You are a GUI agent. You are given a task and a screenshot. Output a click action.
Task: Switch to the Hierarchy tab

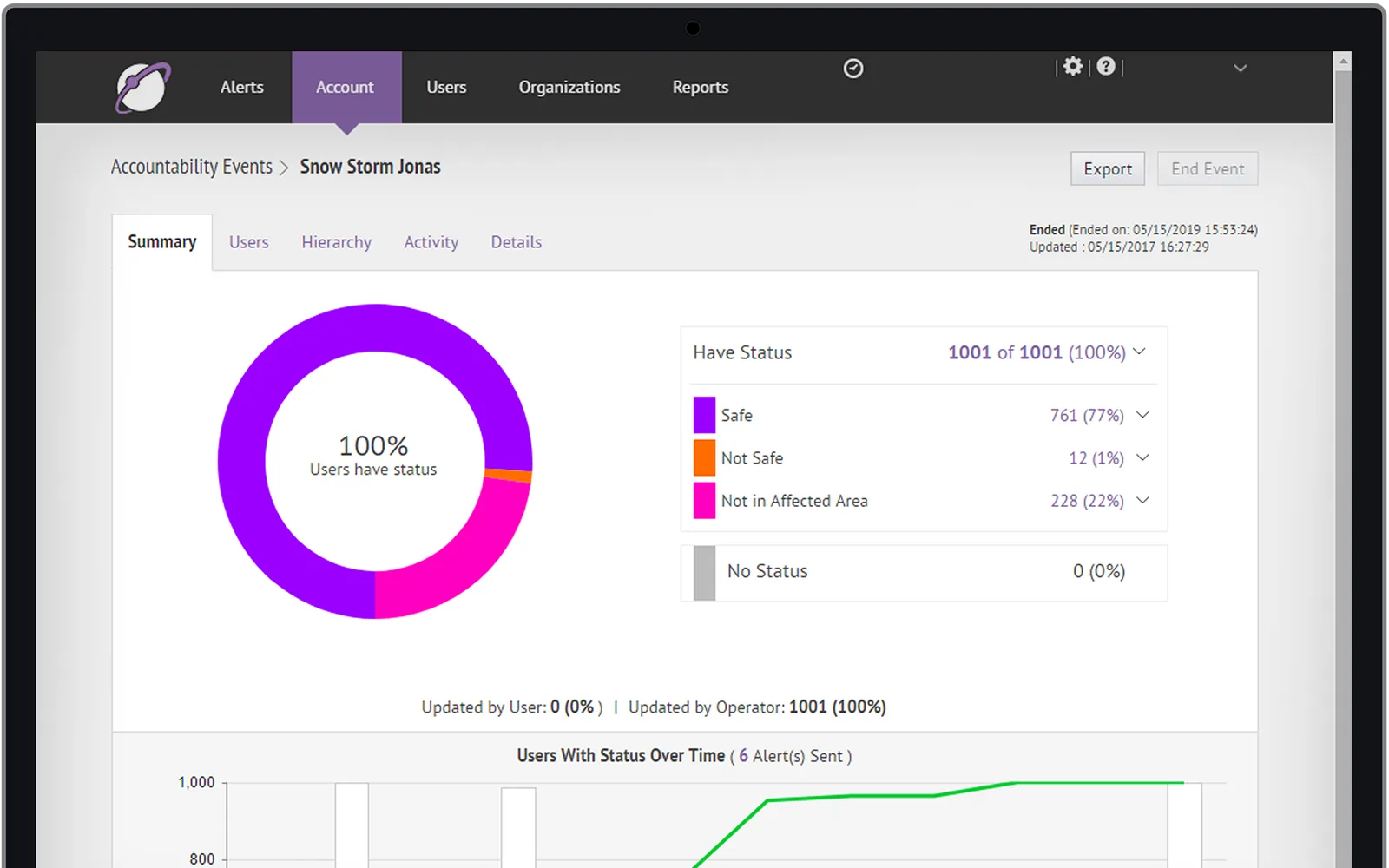point(337,242)
